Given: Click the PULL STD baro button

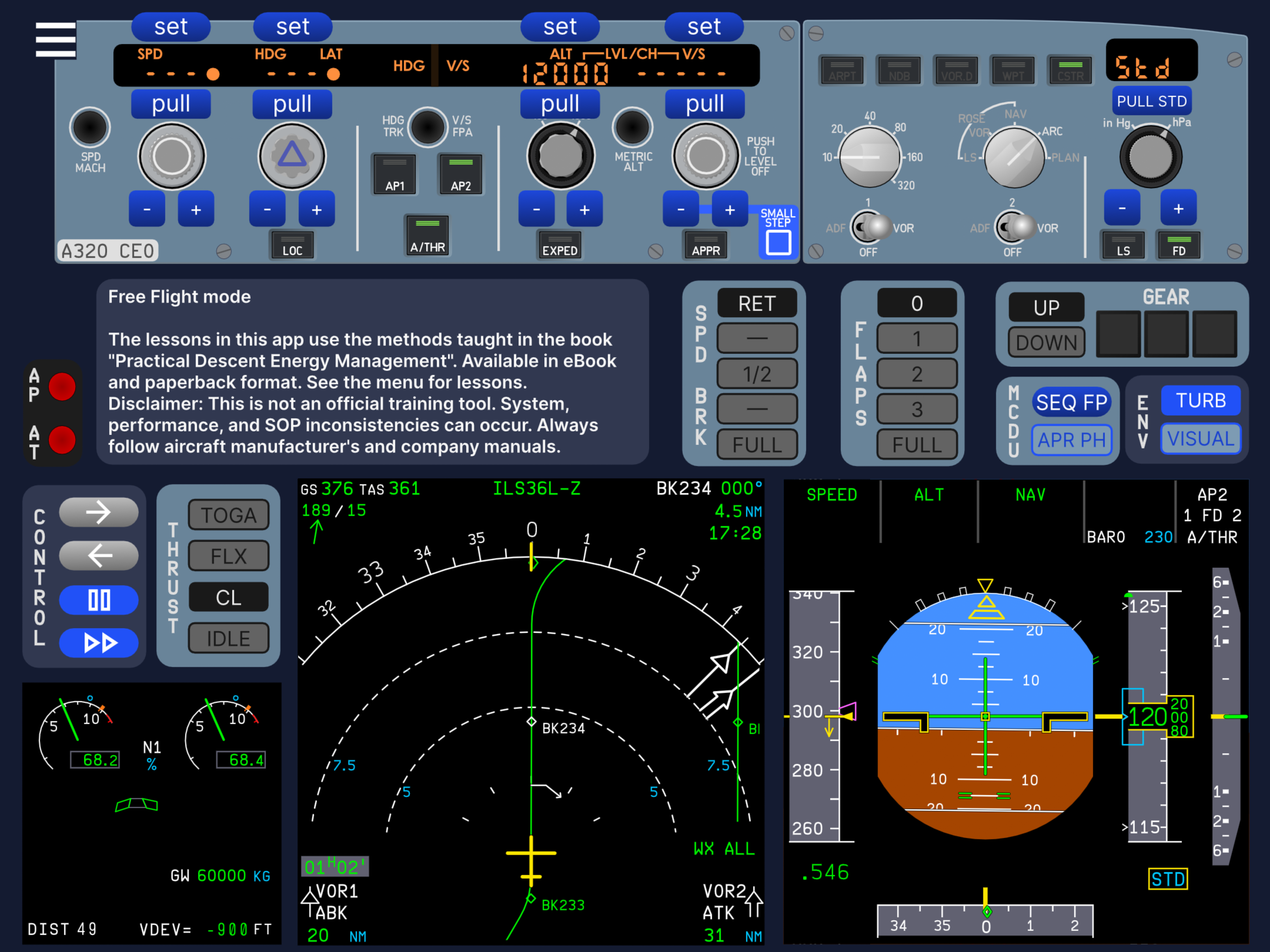Looking at the screenshot, I should [1152, 101].
